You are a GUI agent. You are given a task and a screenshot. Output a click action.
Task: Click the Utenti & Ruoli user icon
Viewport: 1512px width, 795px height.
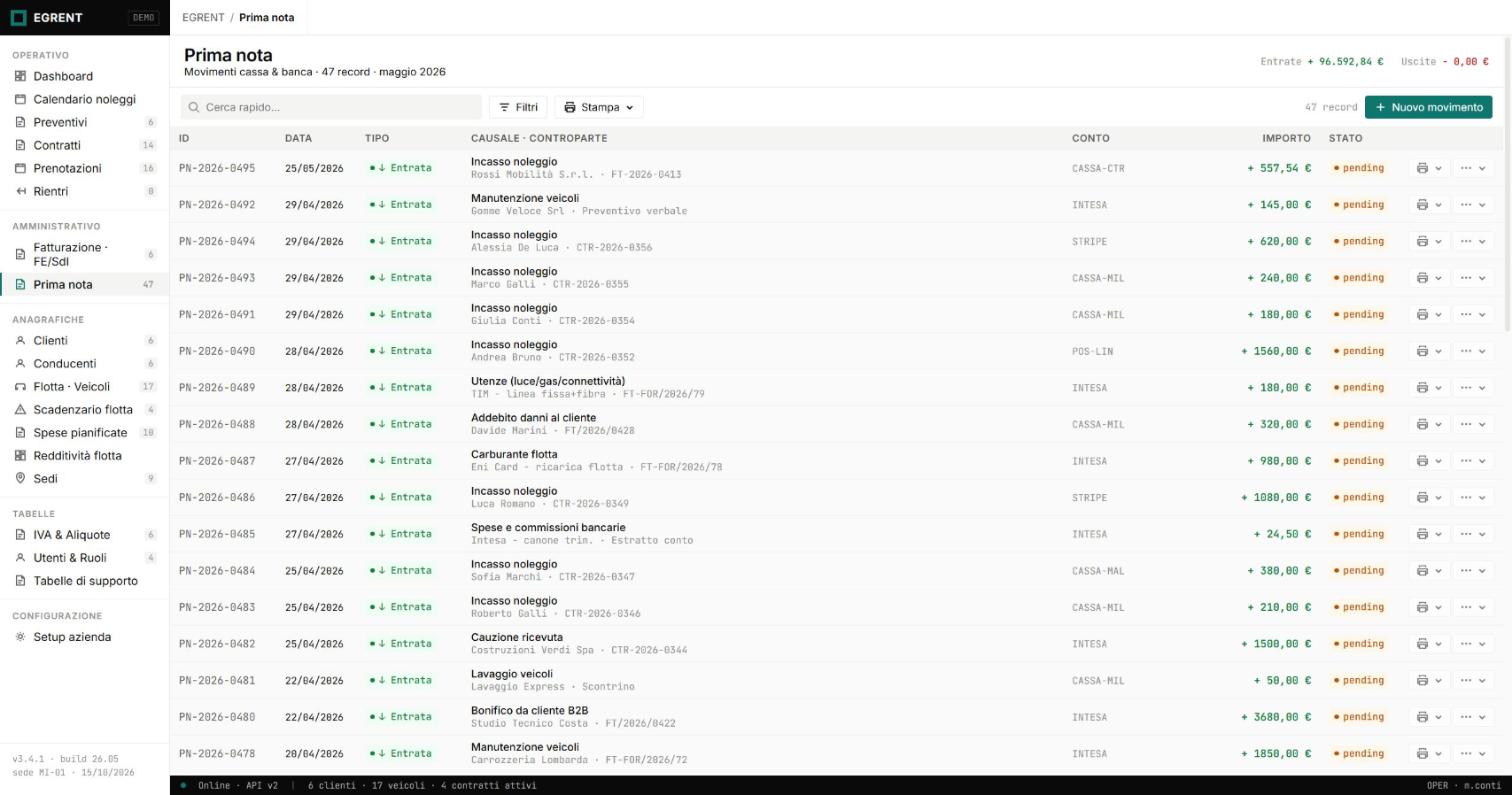[20, 558]
